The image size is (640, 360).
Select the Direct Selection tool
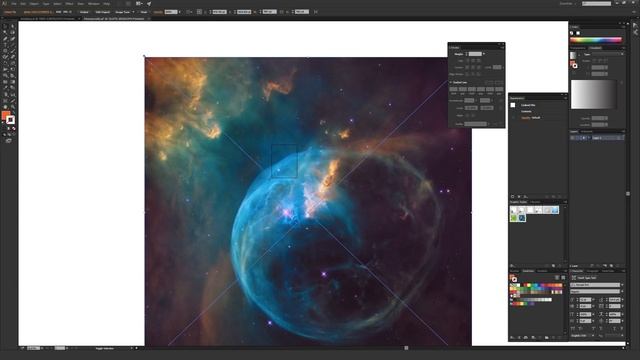pyautogui.click(x=13, y=26)
